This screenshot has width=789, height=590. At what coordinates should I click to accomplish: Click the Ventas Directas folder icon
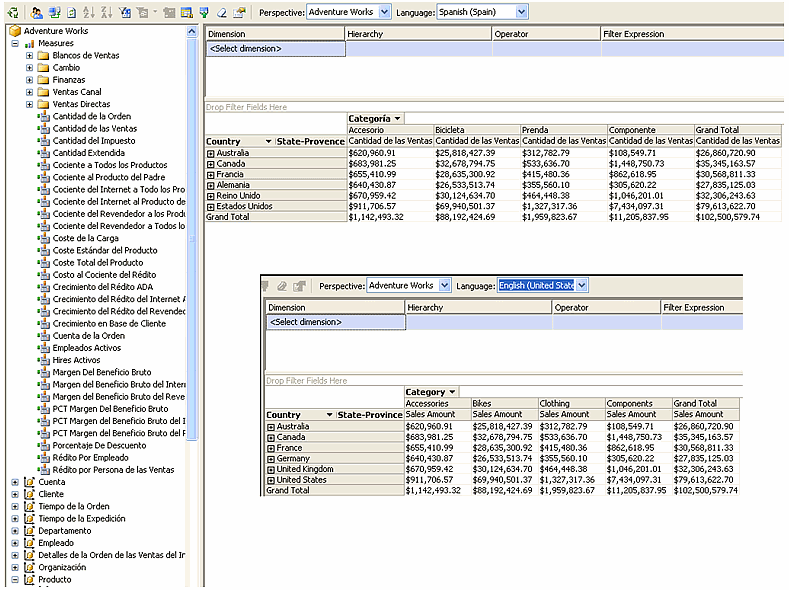click(43, 104)
